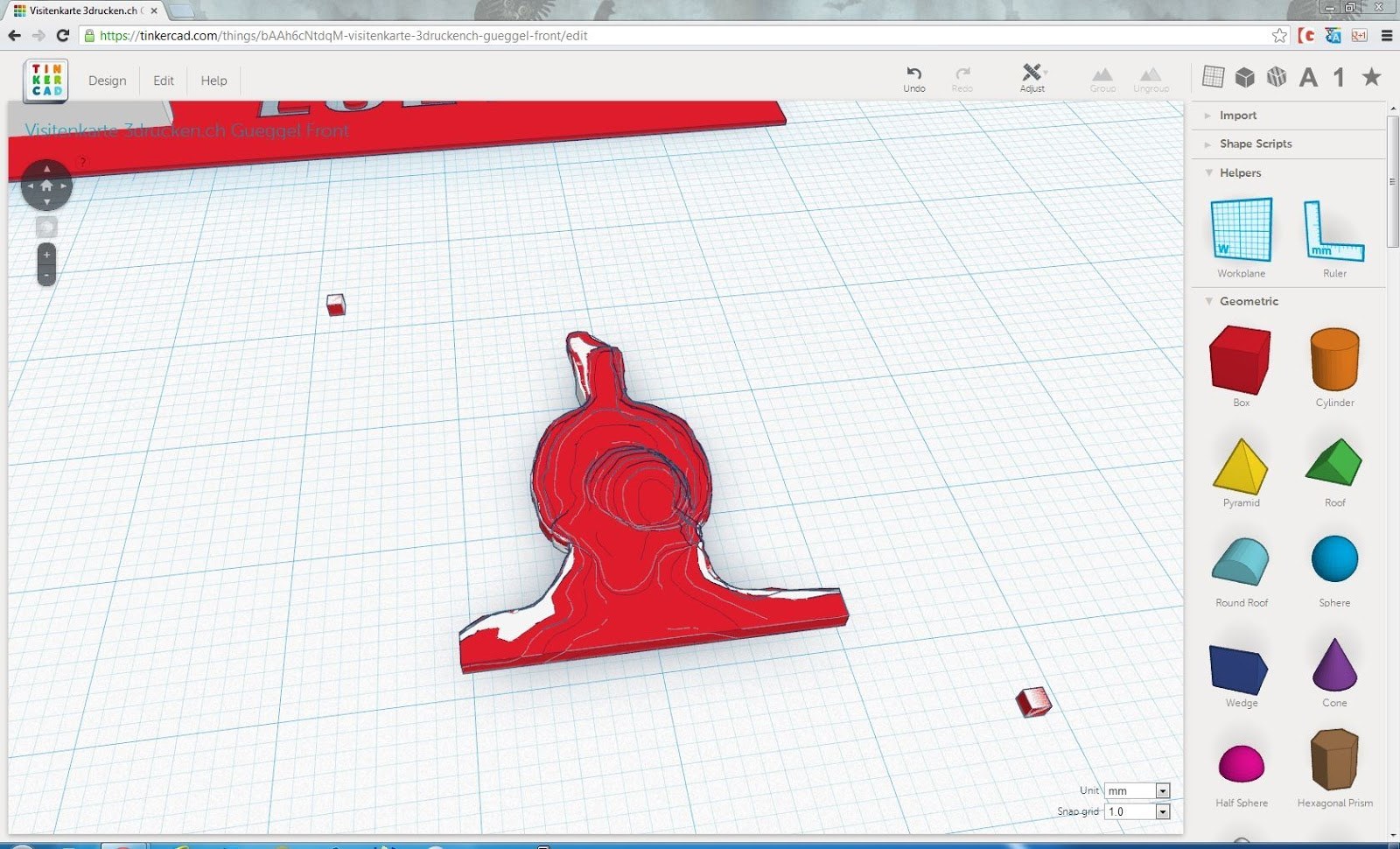The height and width of the screenshot is (849, 1400).
Task: Select the yellow Pyramid shape
Action: click(x=1241, y=467)
